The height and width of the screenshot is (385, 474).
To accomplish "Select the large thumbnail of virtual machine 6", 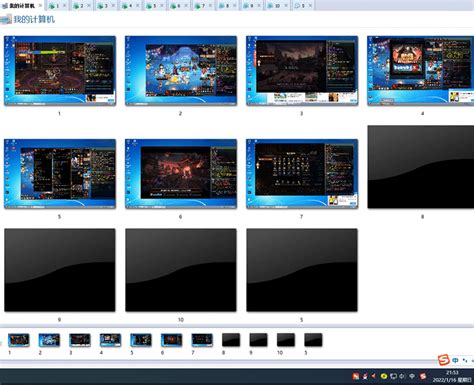I will (x=181, y=174).
